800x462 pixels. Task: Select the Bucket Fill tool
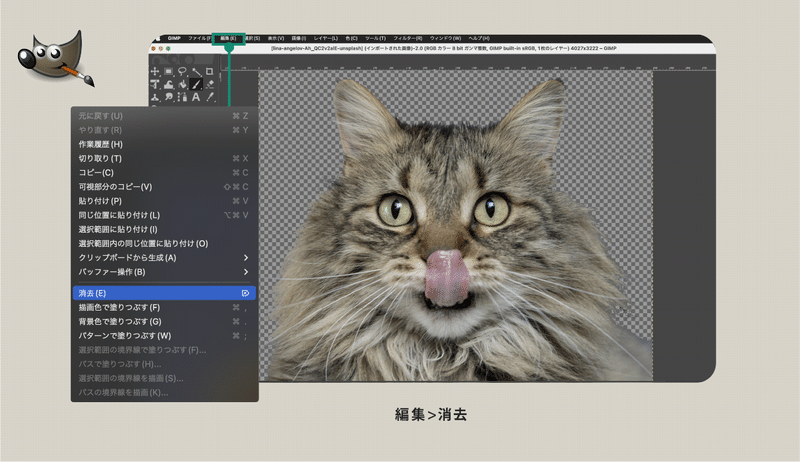tap(182, 84)
